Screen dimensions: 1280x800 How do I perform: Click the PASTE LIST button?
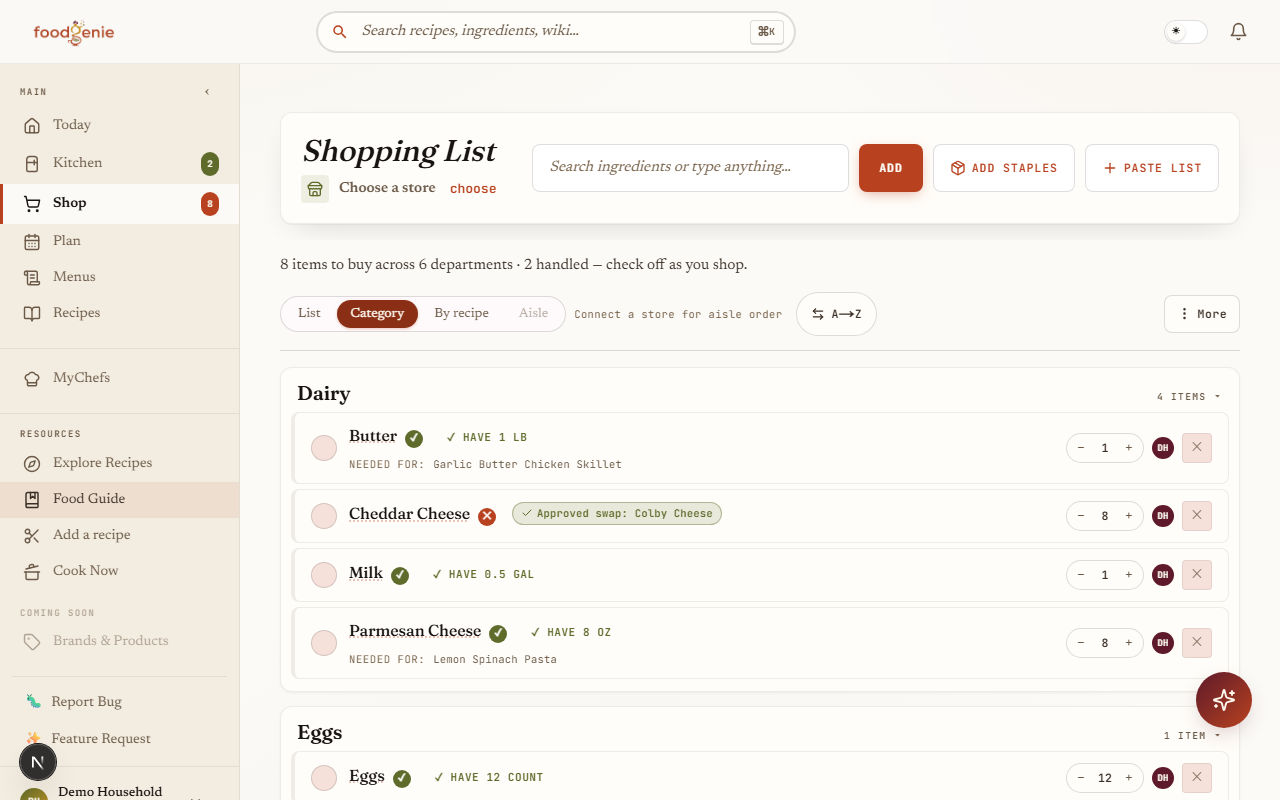pyautogui.click(x=1152, y=168)
